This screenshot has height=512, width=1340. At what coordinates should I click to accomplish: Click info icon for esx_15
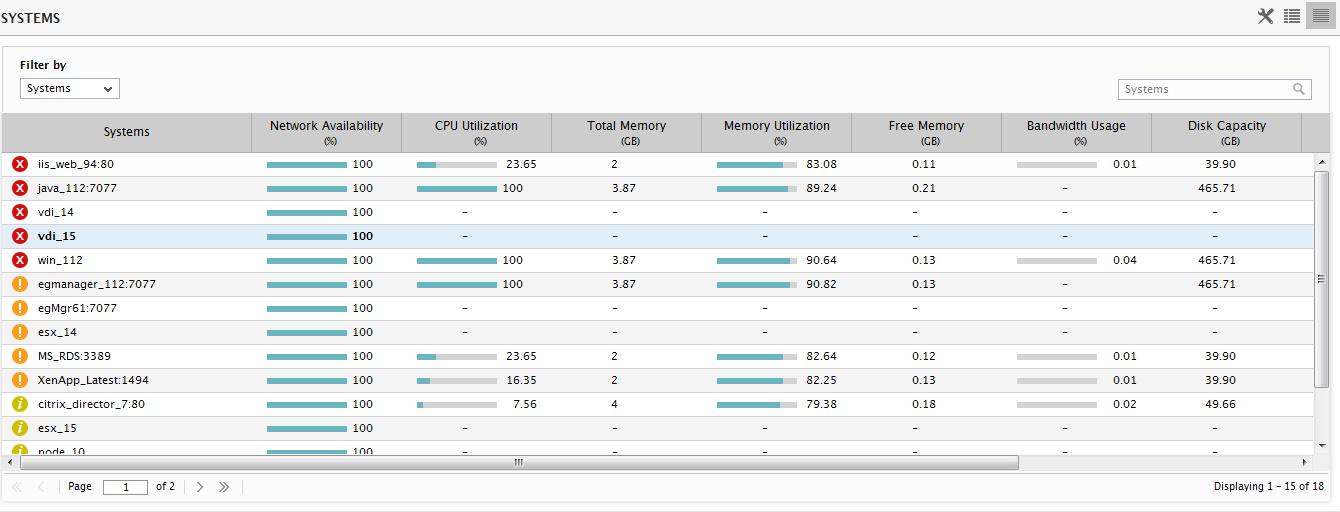pyautogui.click(x=20, y=428)
